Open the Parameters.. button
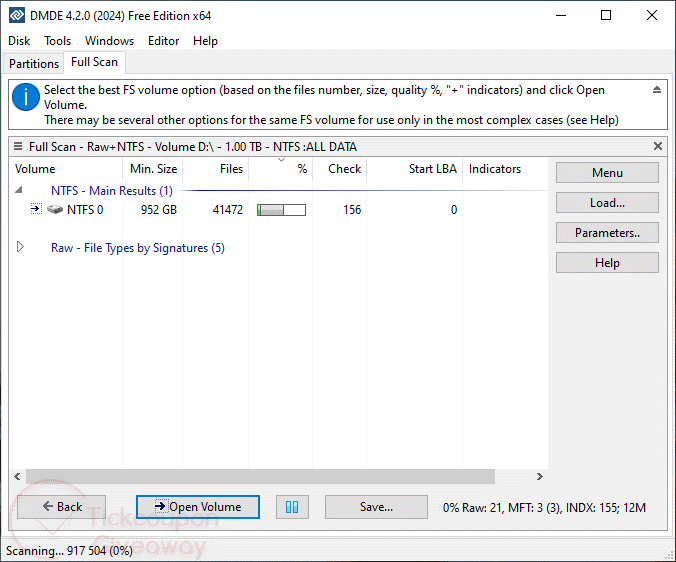The image size is (676, 562). pos(607,233)
